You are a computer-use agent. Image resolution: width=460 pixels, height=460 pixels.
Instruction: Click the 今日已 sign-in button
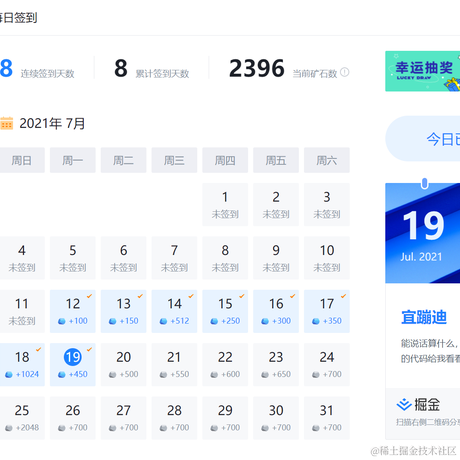pyautogui.click(x=423, y=139)
